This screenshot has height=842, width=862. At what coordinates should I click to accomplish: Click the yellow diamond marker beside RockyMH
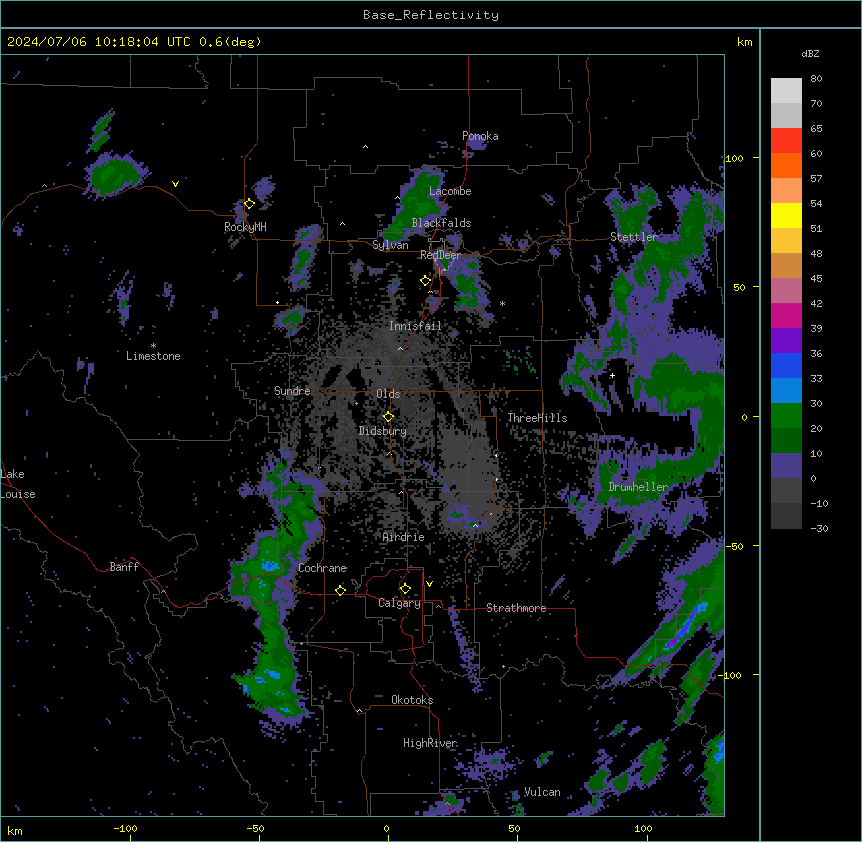[250, 203]
